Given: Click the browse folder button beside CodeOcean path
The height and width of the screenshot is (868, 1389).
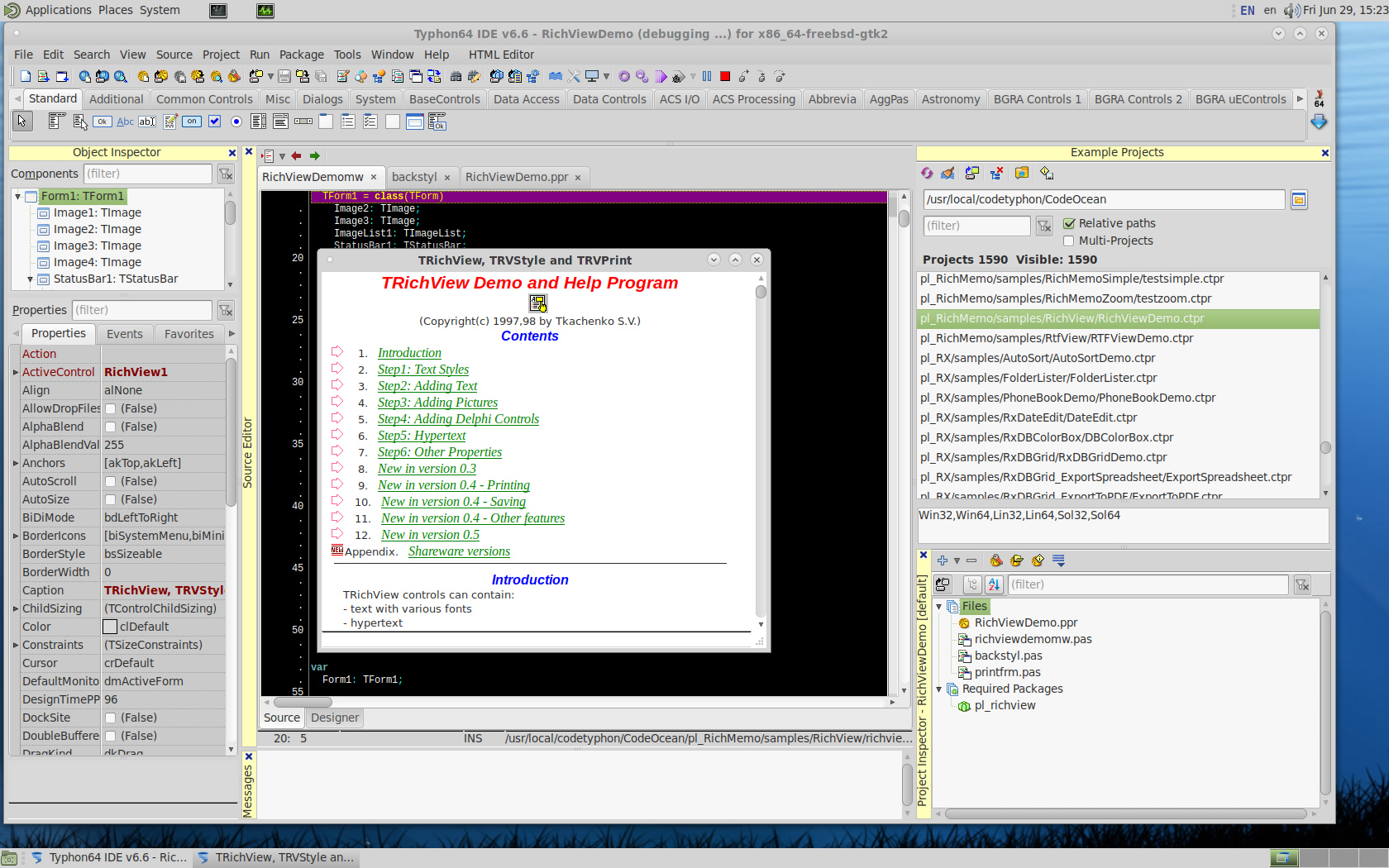Looking at the screenshot, I should click(x=1299, y=199).
